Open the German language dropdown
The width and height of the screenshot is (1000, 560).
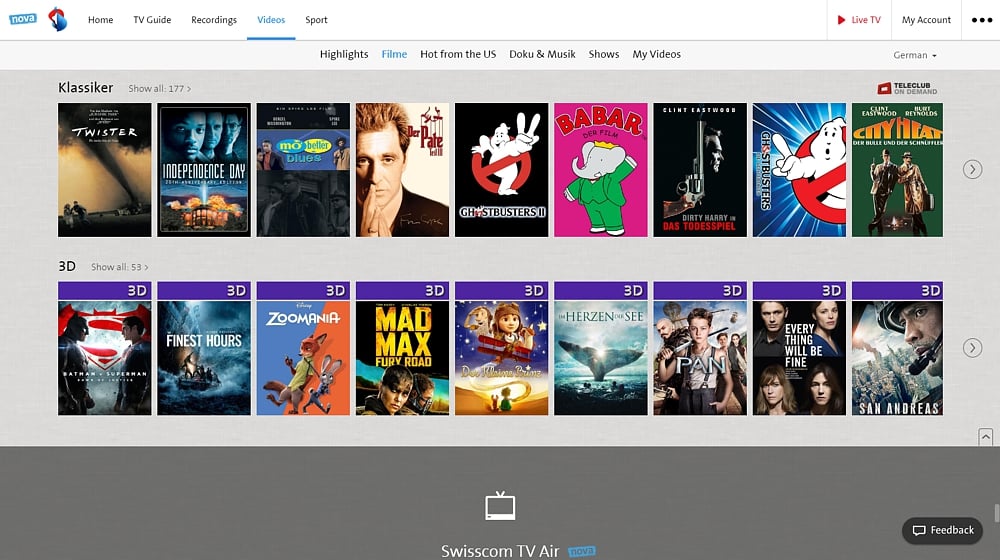[x=915, y=55]
